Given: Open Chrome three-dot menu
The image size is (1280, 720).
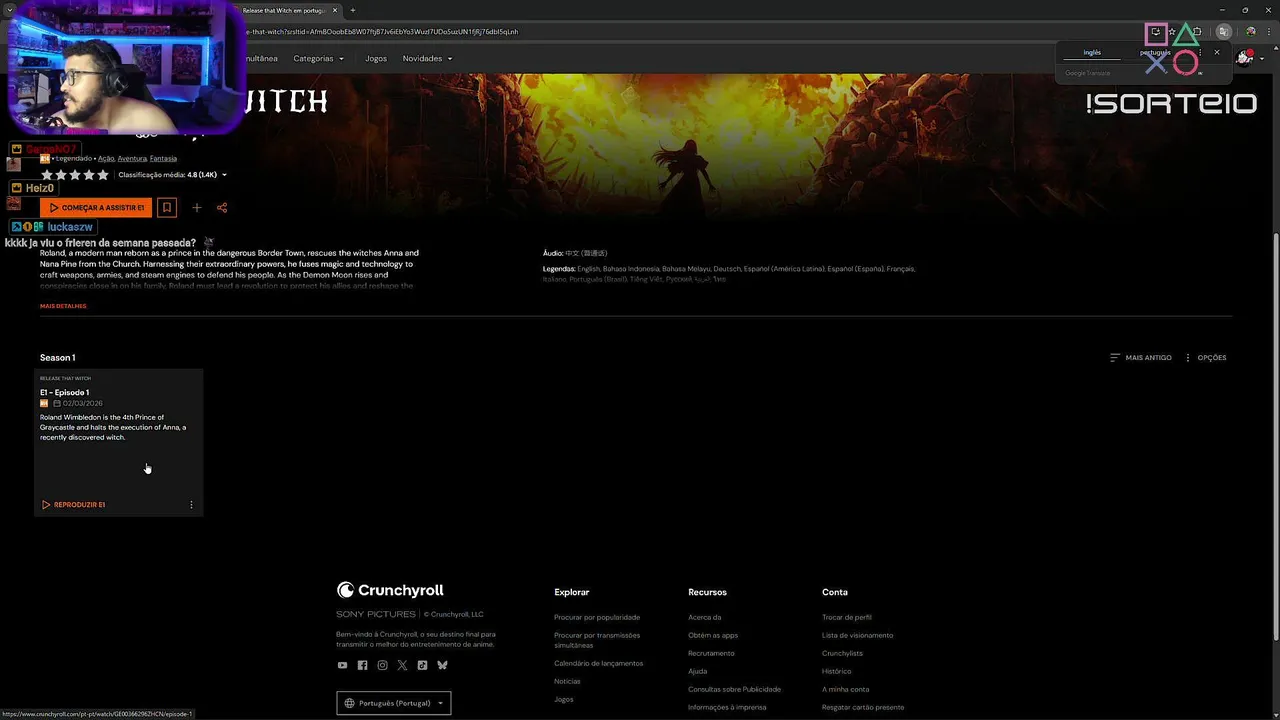Looking at the screenshot, I should [x=1270, y=32].
